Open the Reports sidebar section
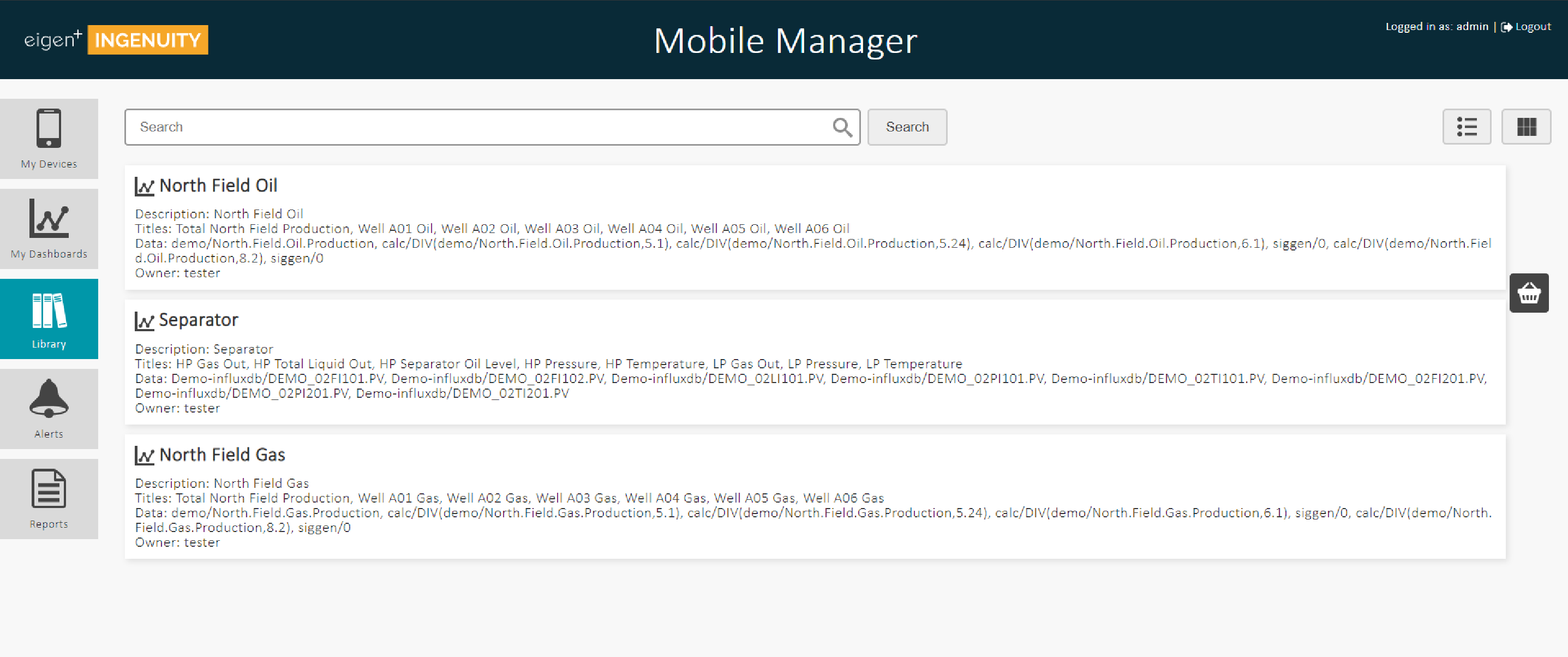The height and width of the screenshot is (657, 1568). tap(49, 499)
